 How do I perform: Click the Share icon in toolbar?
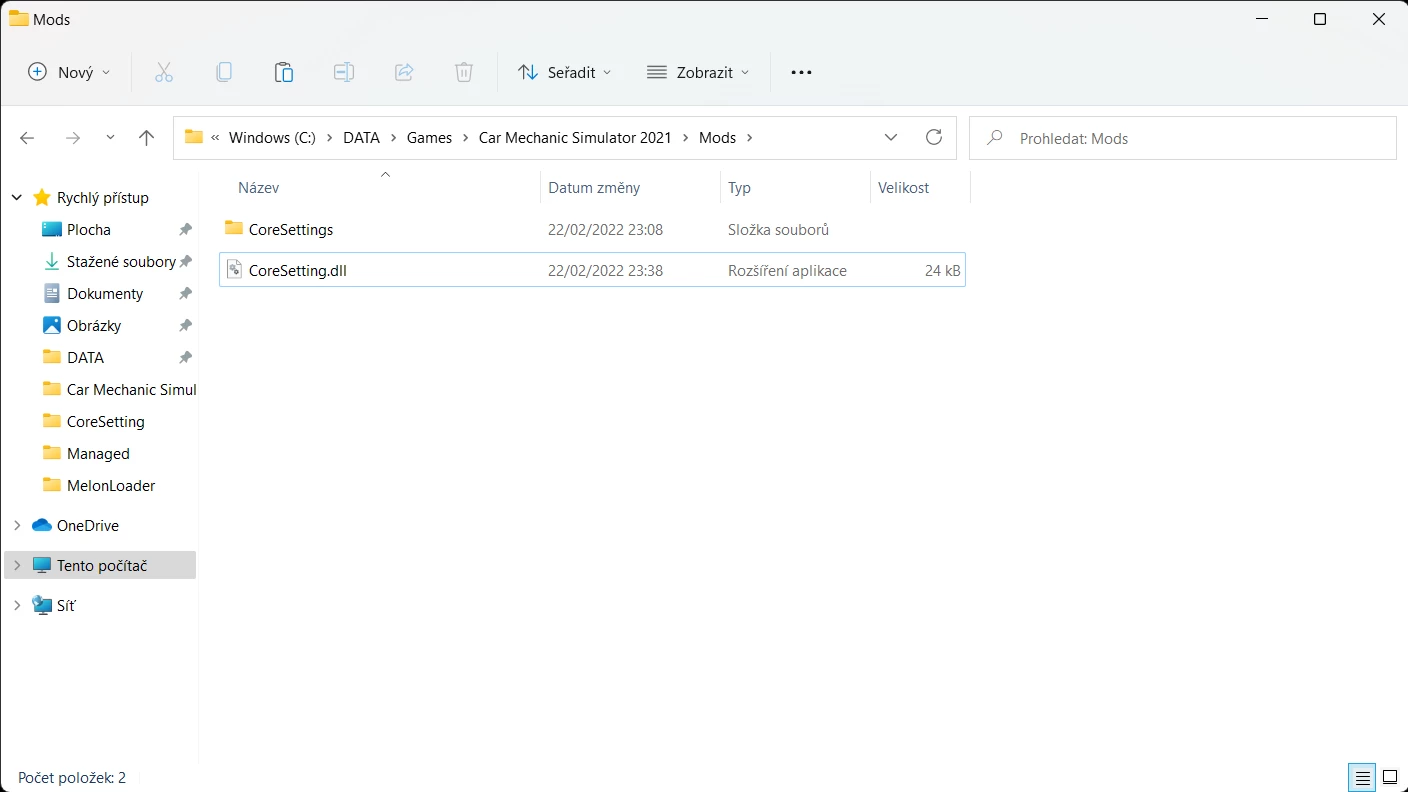[404, 72]
